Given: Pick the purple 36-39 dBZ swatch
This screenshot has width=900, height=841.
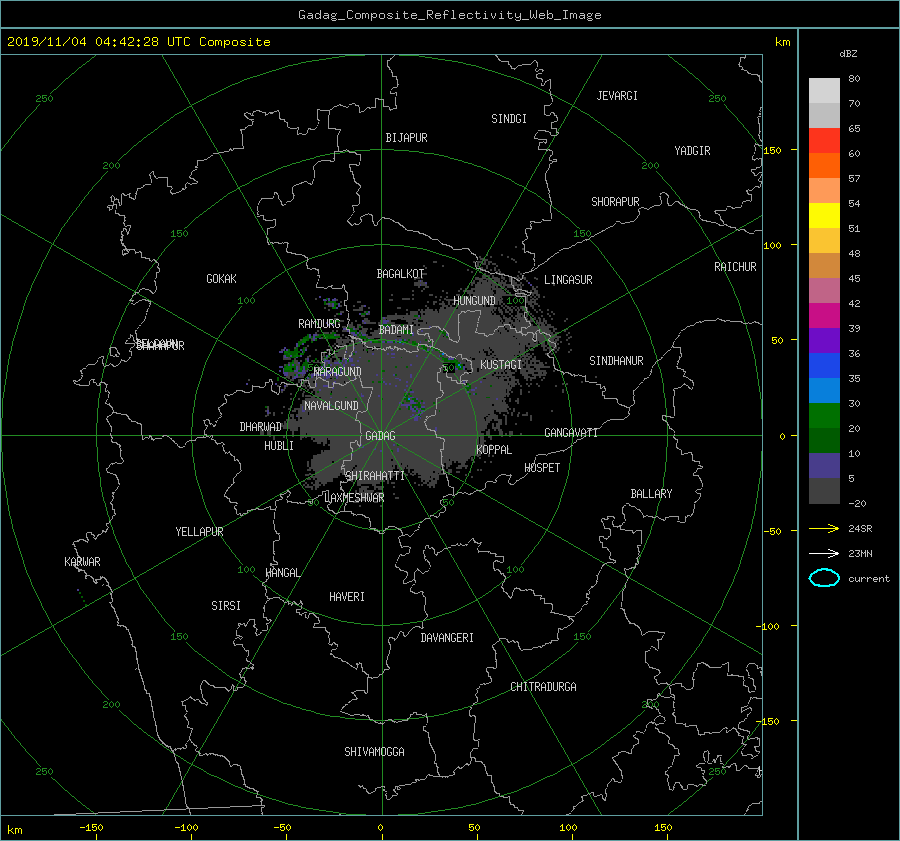Looking at the screenshot, I should [x=824, y=340].
